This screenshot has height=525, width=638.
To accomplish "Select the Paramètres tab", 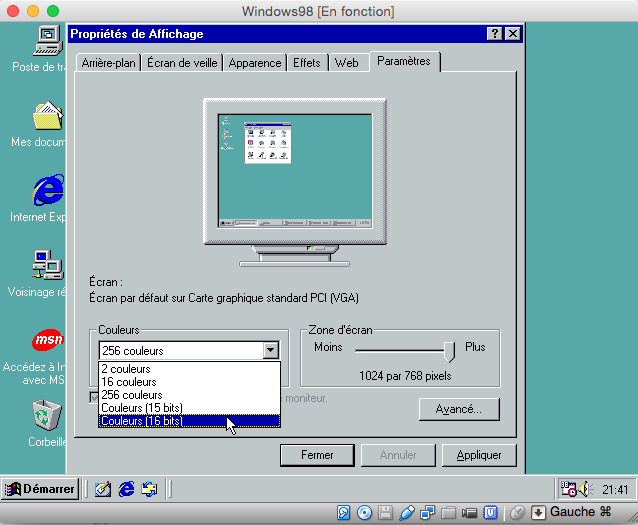I will (x=404, y=61).
